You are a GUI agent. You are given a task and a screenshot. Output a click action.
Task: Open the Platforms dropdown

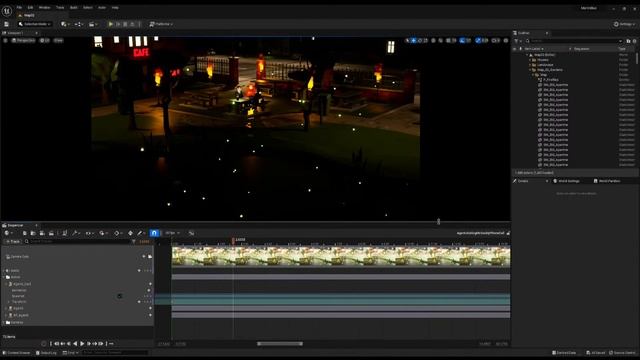click(161, 24)
